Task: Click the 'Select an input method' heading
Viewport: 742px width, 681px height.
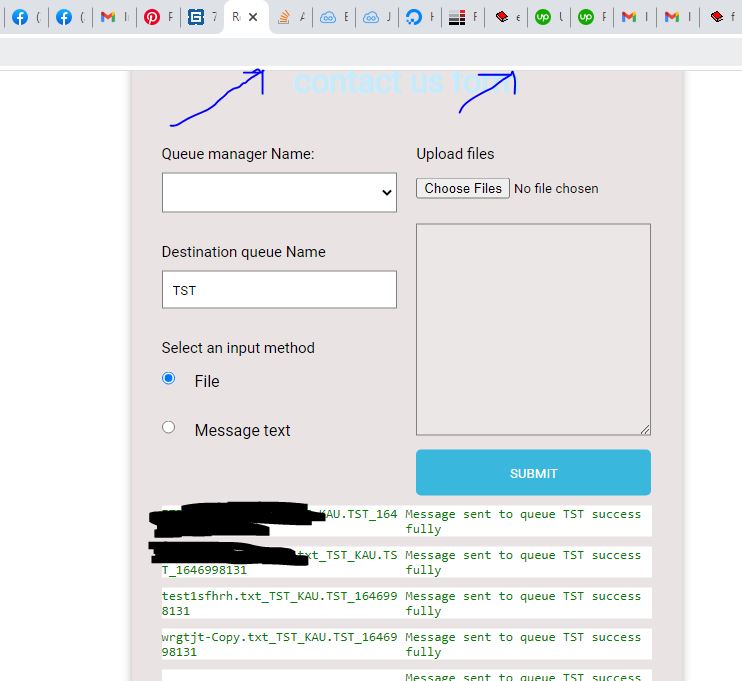Action: click(238, 348)
